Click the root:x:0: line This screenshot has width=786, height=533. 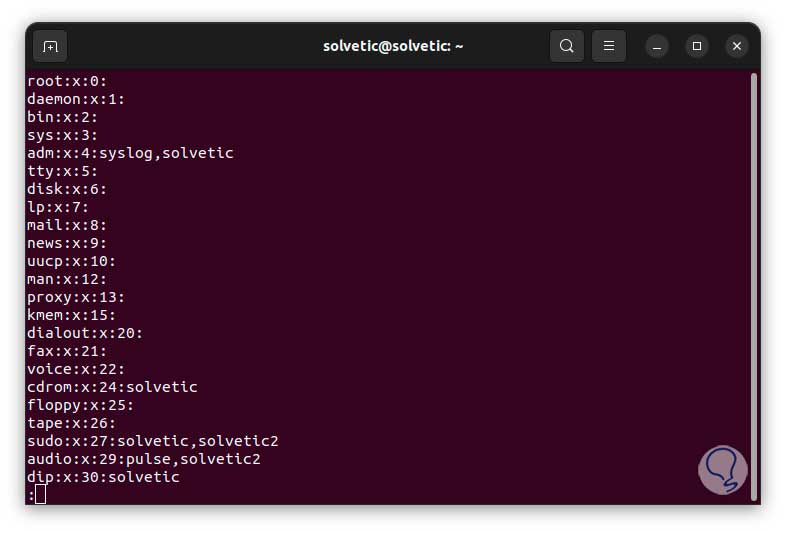[66, 81]
